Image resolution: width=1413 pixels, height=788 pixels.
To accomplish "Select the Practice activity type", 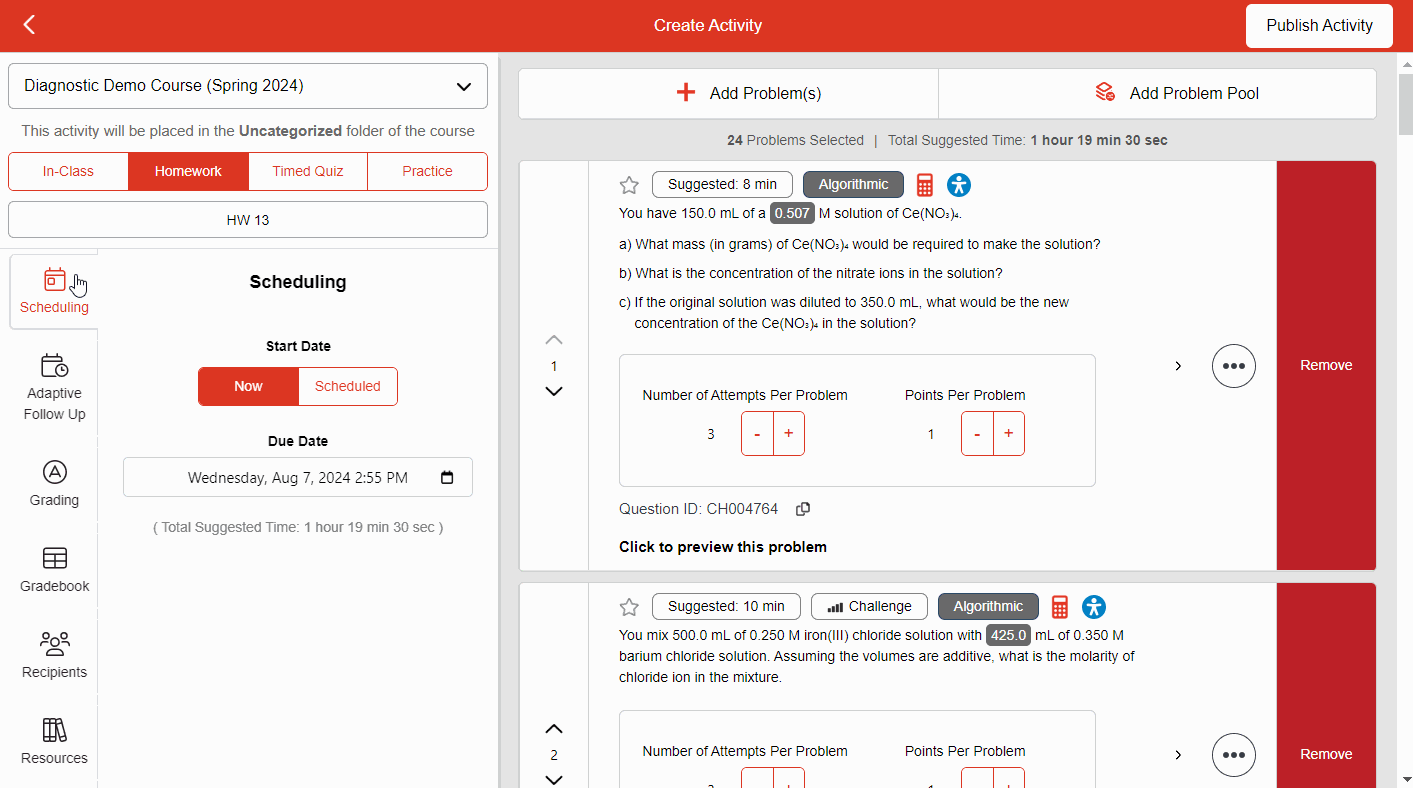I will (x=427, y=171).
